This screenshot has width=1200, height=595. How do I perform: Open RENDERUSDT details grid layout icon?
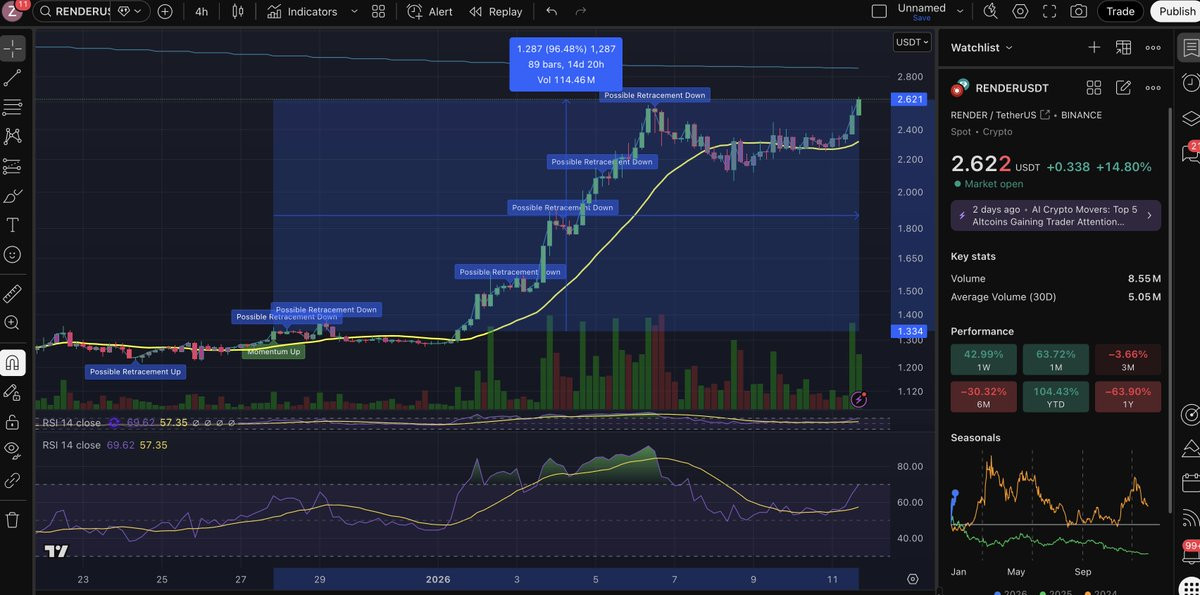click(x=1094, y=88)
